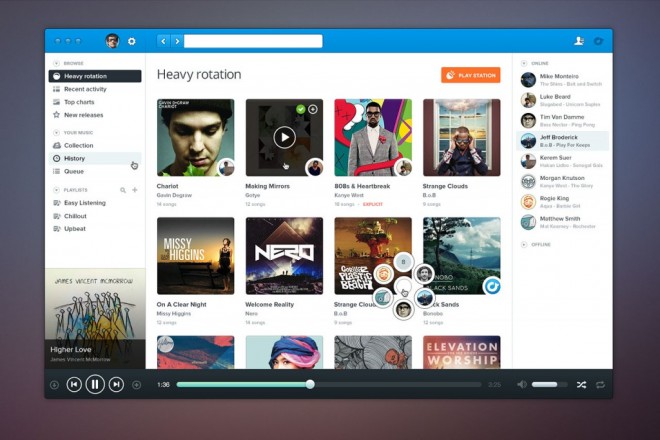The height and width of the screenshot is (440, 660).
Task: Click the Missy Higgins artist link
Action: (x=173, y=314)
